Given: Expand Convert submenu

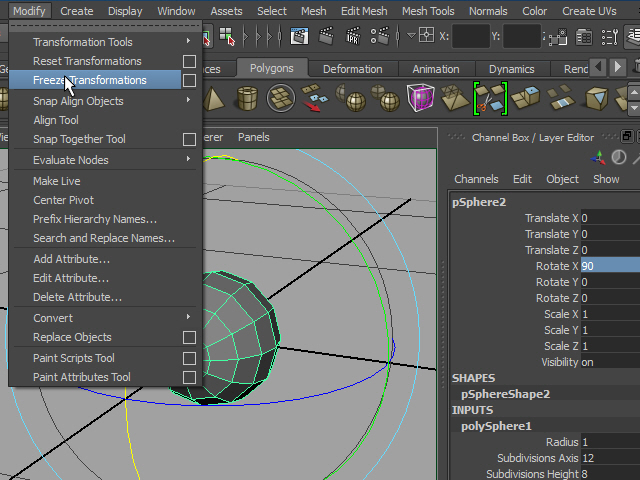Looking at the screenshot, I should click(188, 316).
